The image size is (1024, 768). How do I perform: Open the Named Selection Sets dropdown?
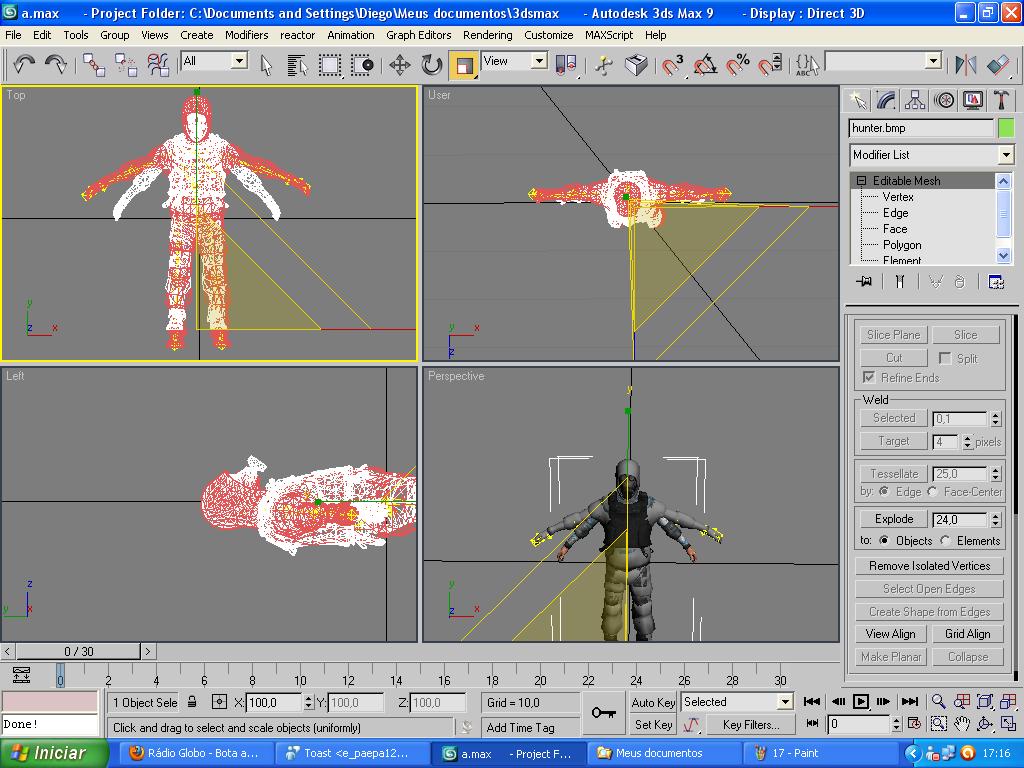click(933, 61)
